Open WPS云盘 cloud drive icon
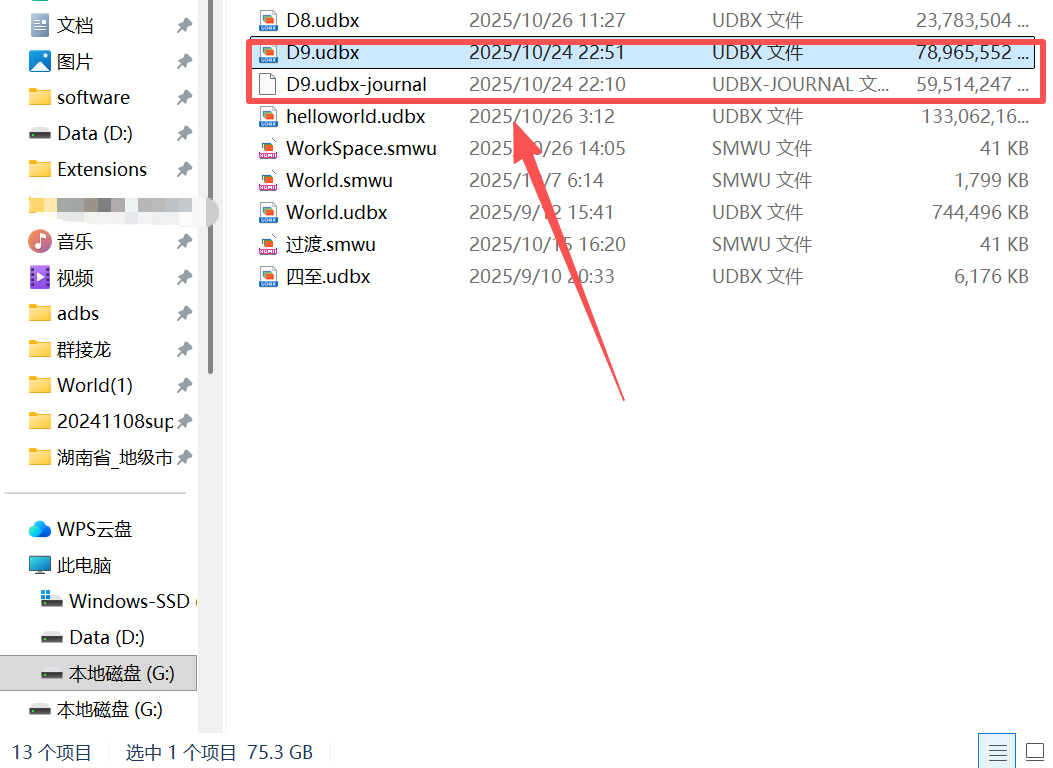 pos(40,529)
